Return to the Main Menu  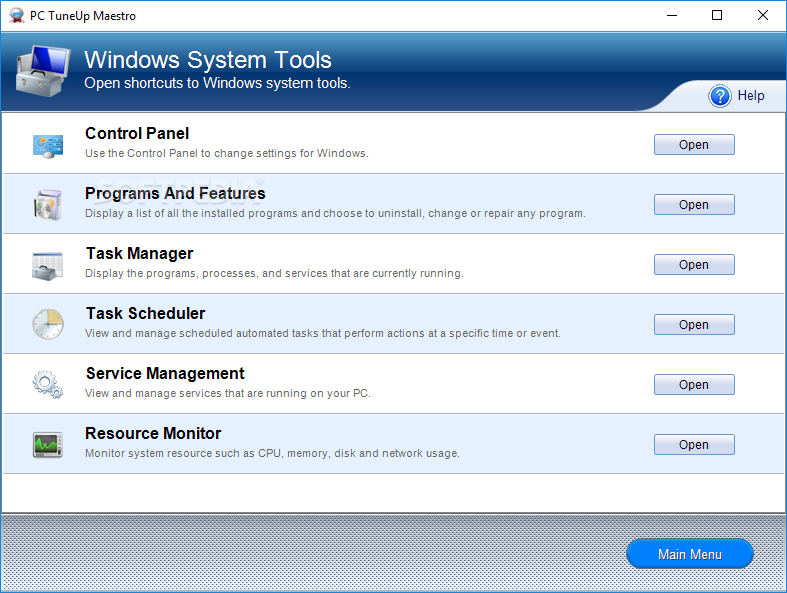690,554
